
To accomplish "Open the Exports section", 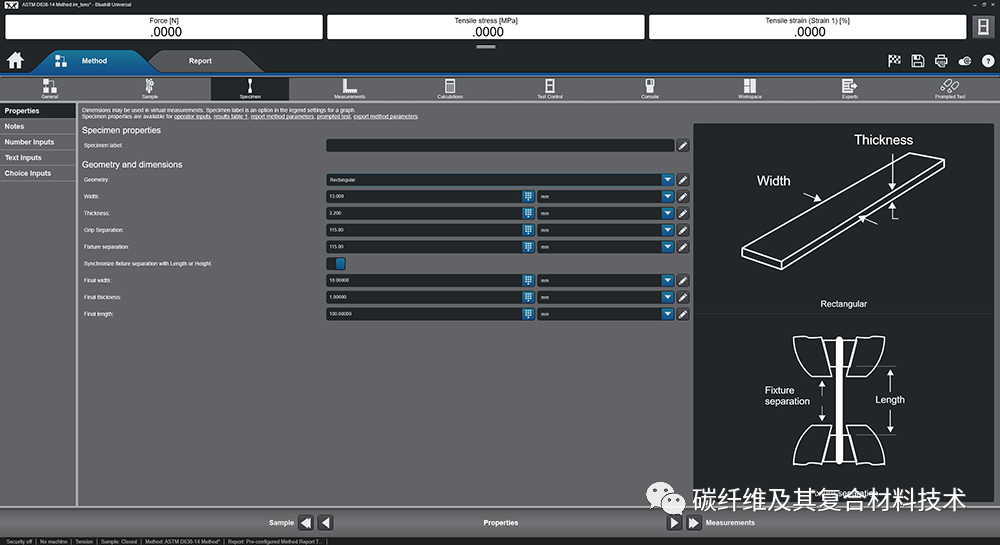I will pos(849,88).
